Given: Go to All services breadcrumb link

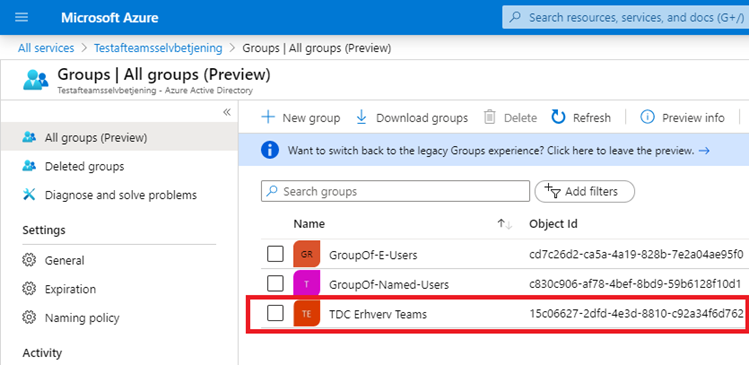Looking at the screenshot, I should (x=46, y=48).
